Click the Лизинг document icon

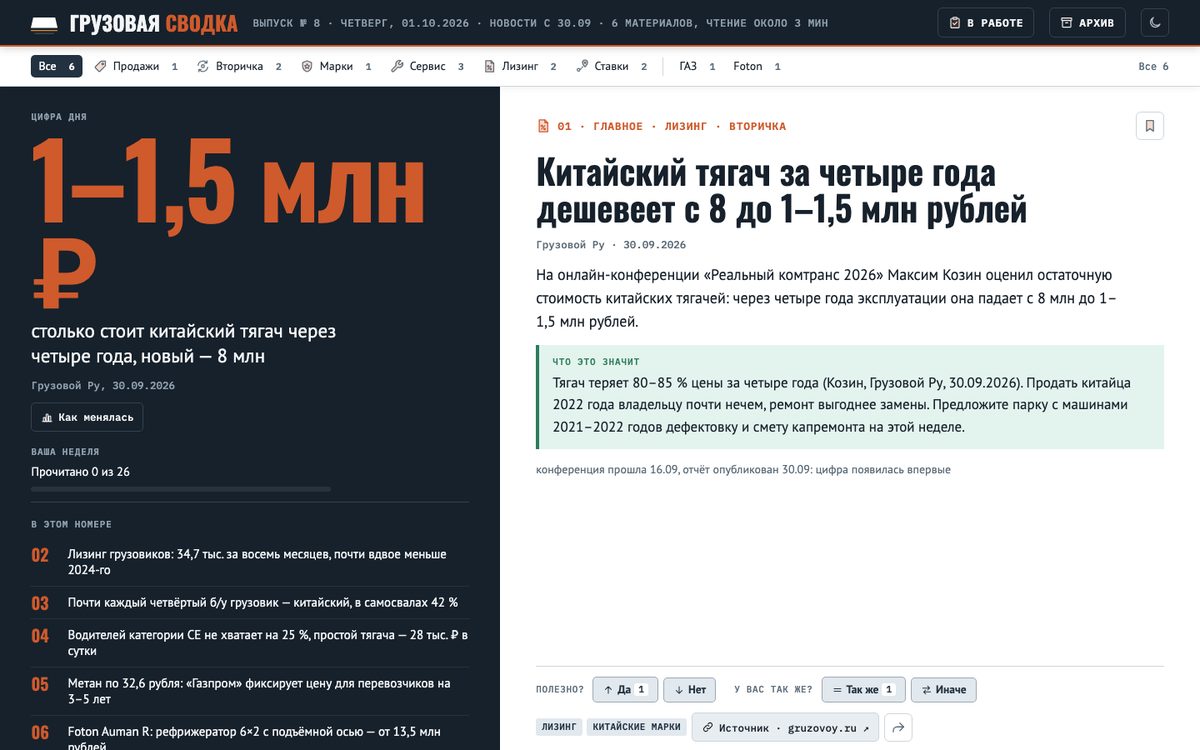tap(490, 66)
